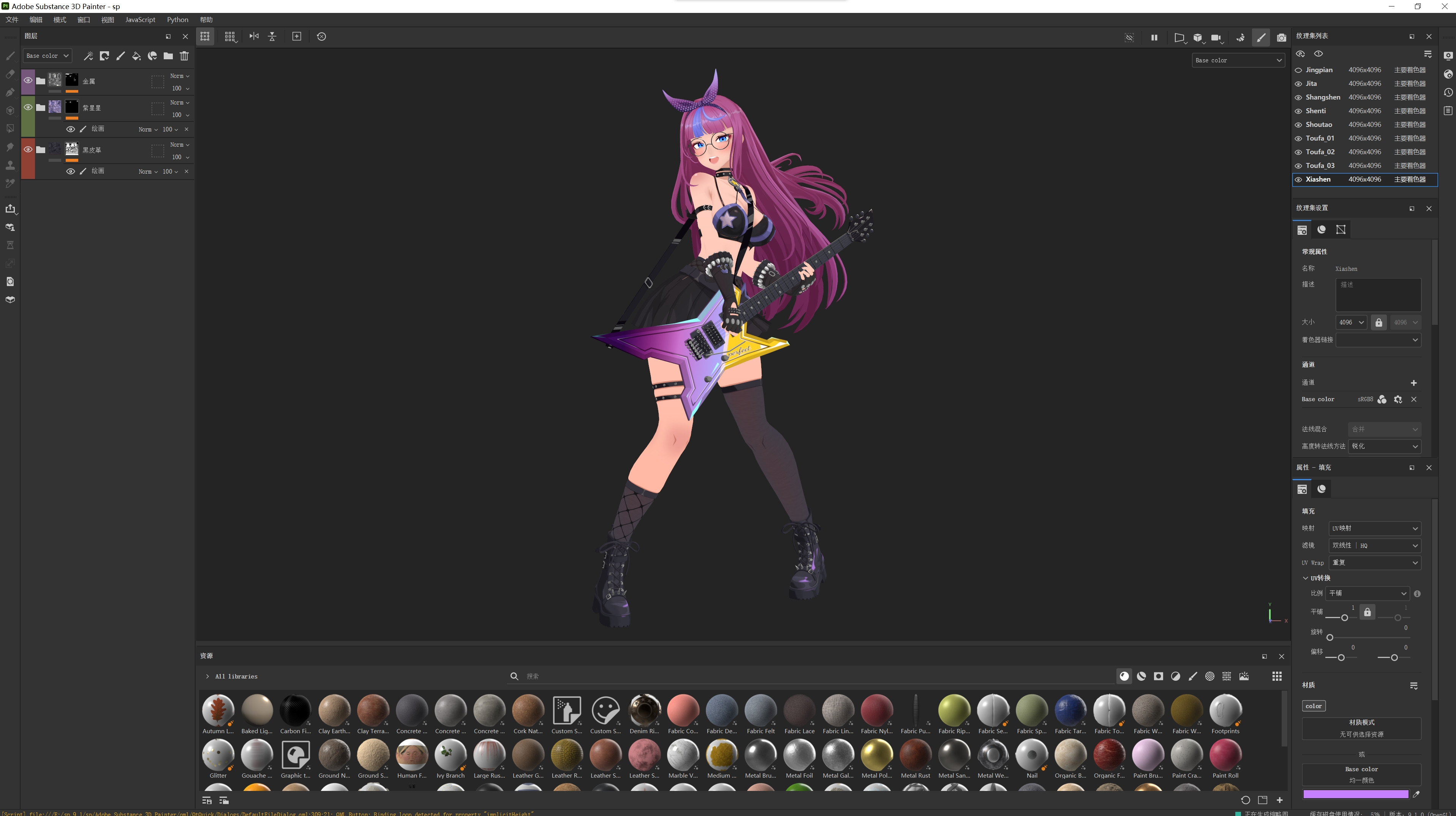The height and width of the screenshot is (816, 1456).
Task: Open blend mode dropdown for 金属 layer
Action: [180, 76]
